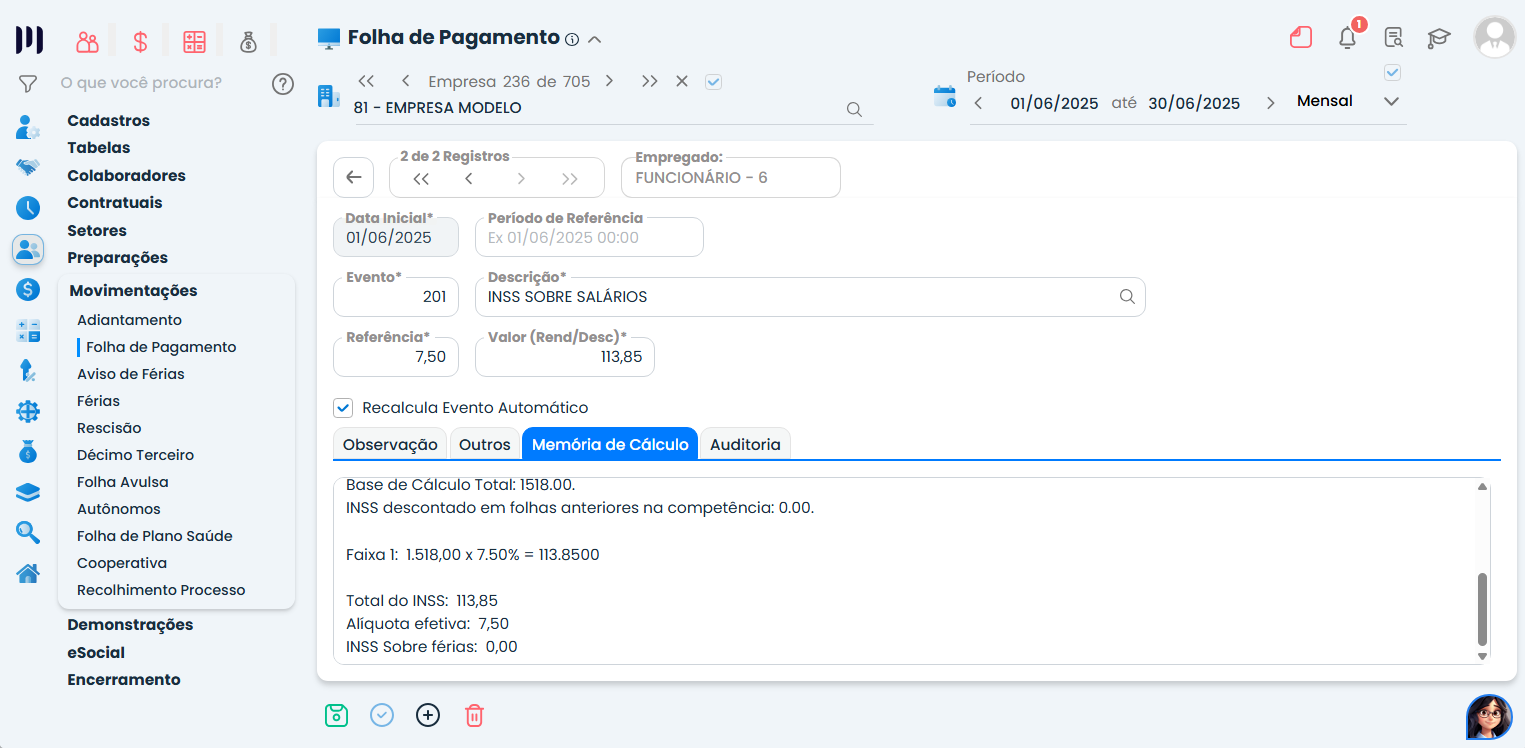The width and height of the screenshot is (1525, 748).
Task: Click the back arrow button
Action: click(353, 178)
